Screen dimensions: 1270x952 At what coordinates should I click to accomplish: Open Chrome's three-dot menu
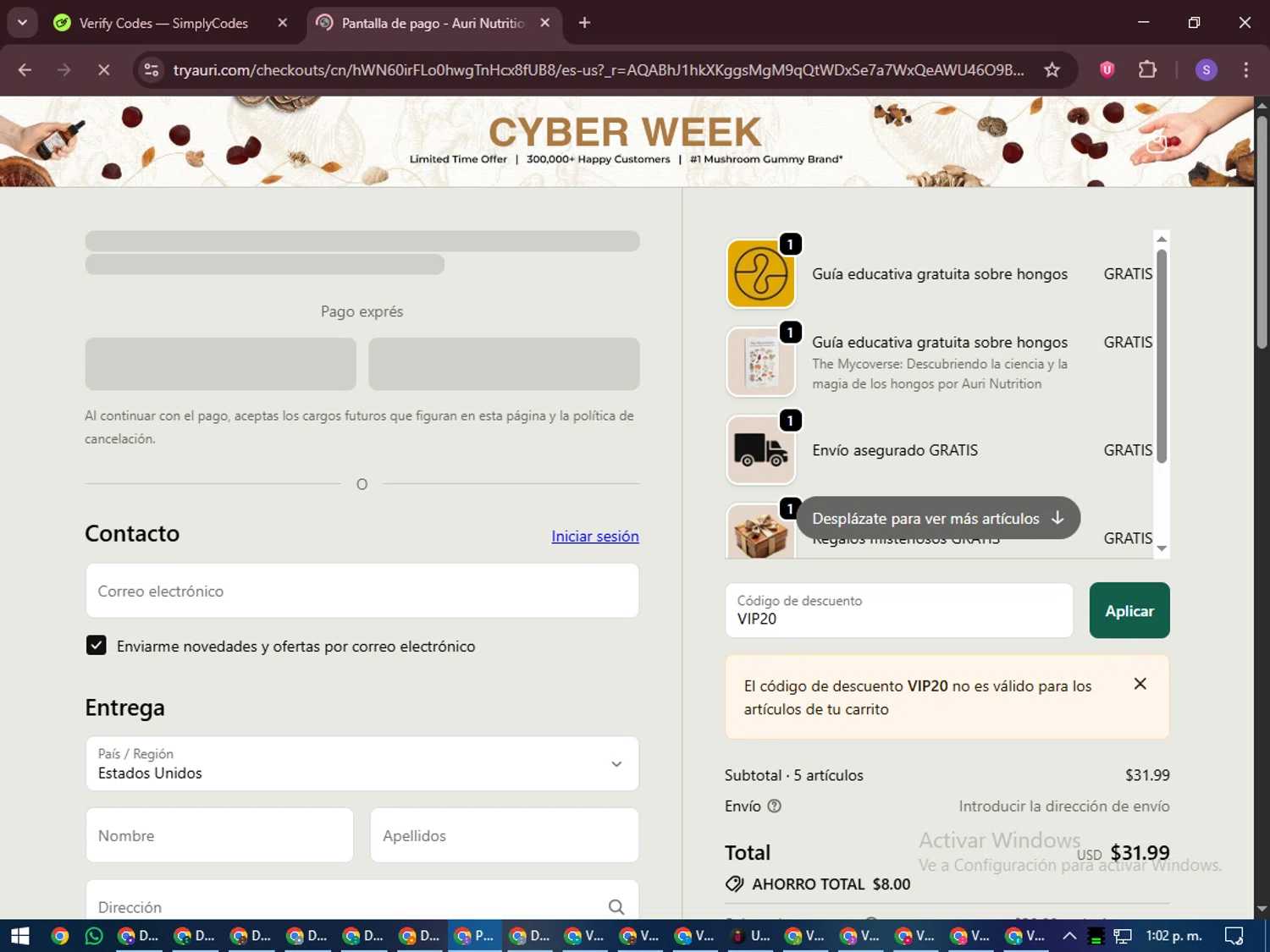(1245, 70)
